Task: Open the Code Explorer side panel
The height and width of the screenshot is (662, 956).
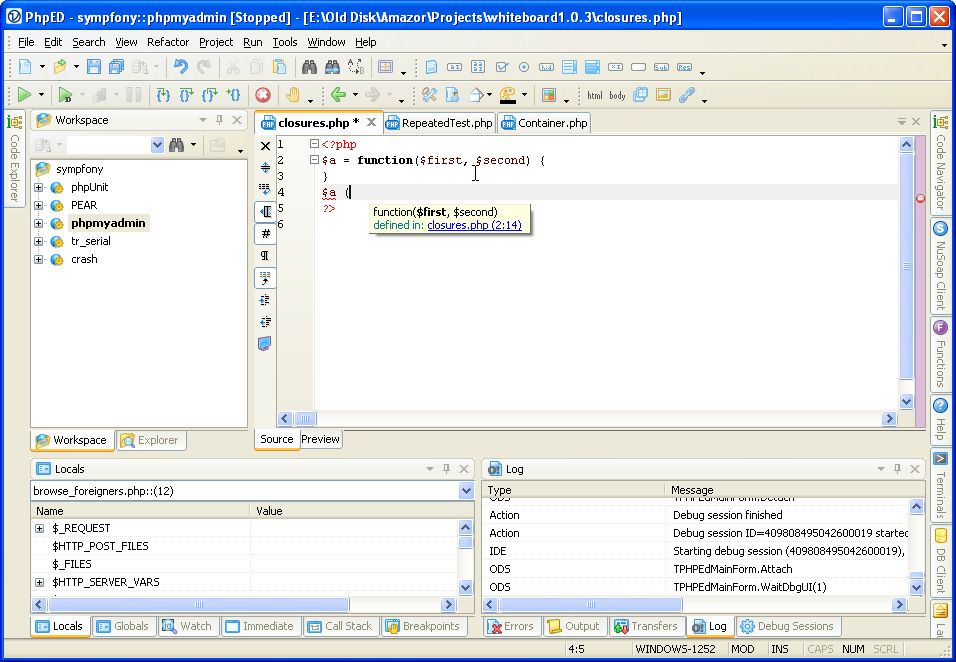Action: point(15,158)
